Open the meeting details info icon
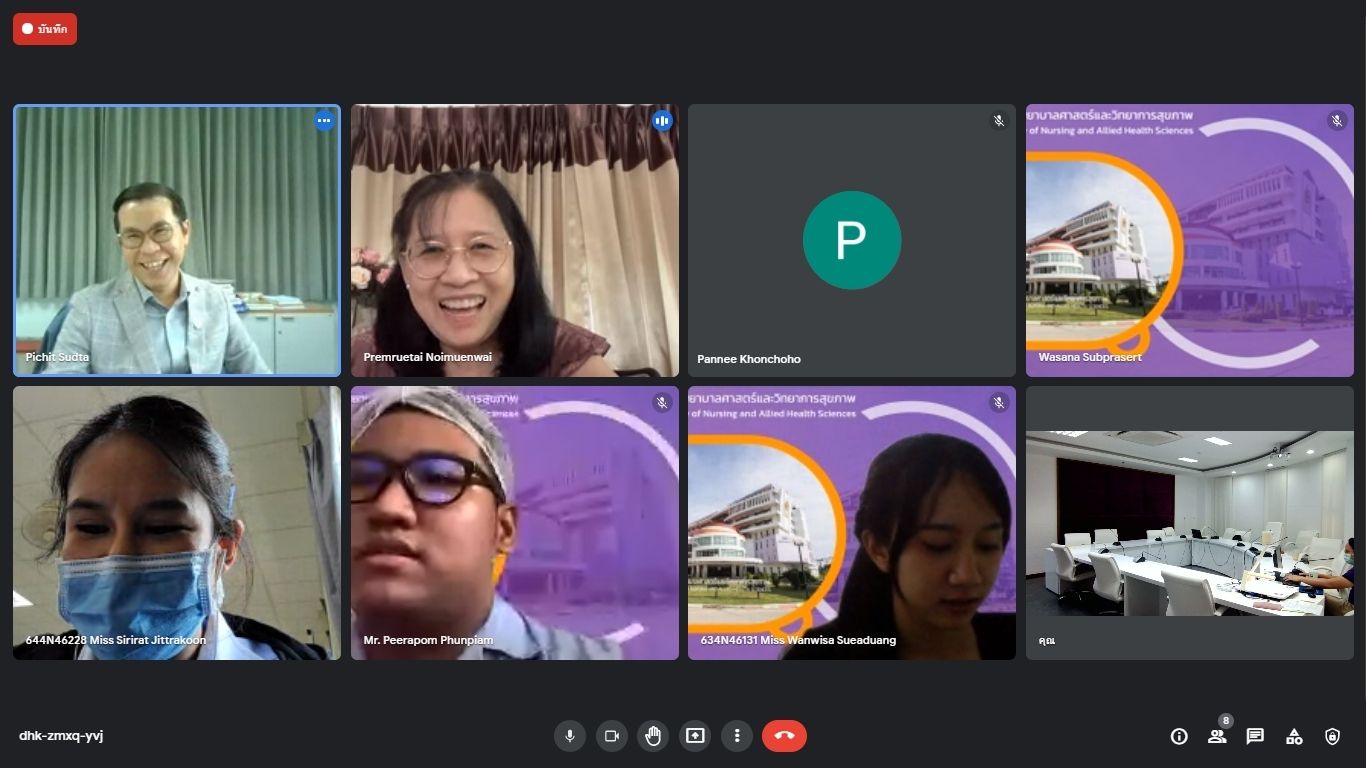Screen dimensions: 1366x768 click(1179, 736)
